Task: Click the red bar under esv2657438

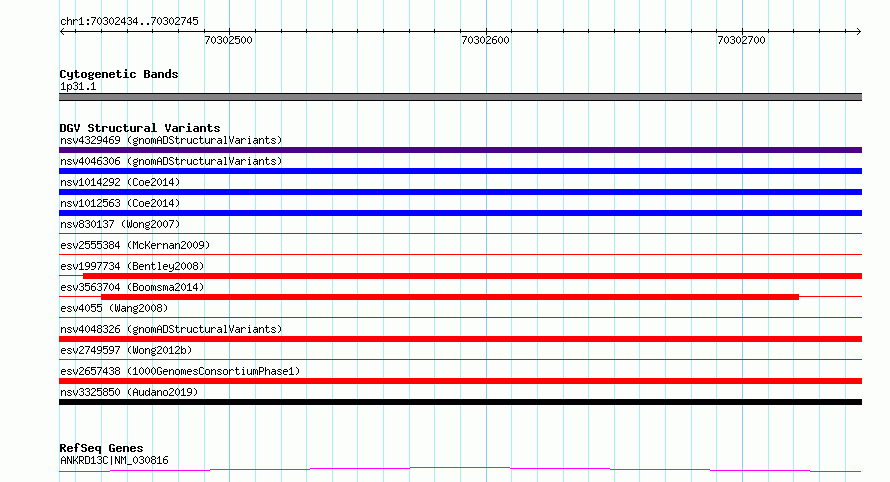Action: pos(460,381)
